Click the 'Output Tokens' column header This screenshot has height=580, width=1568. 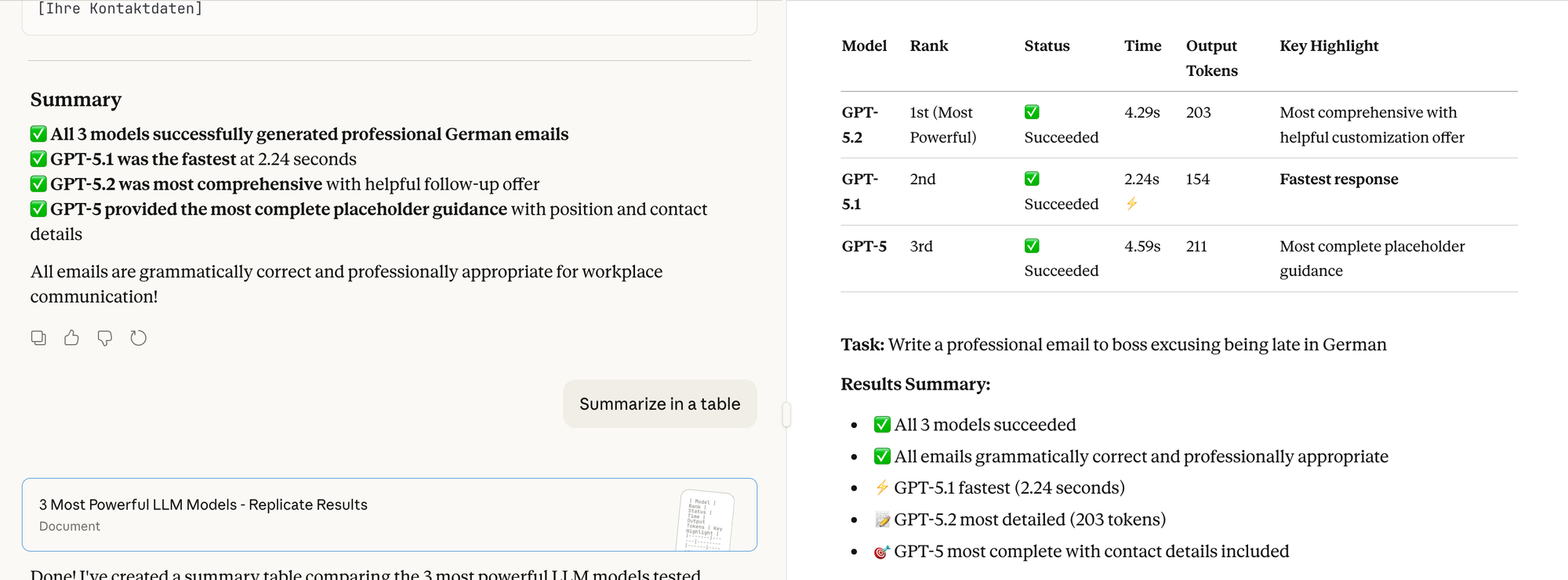point(1211,58)
